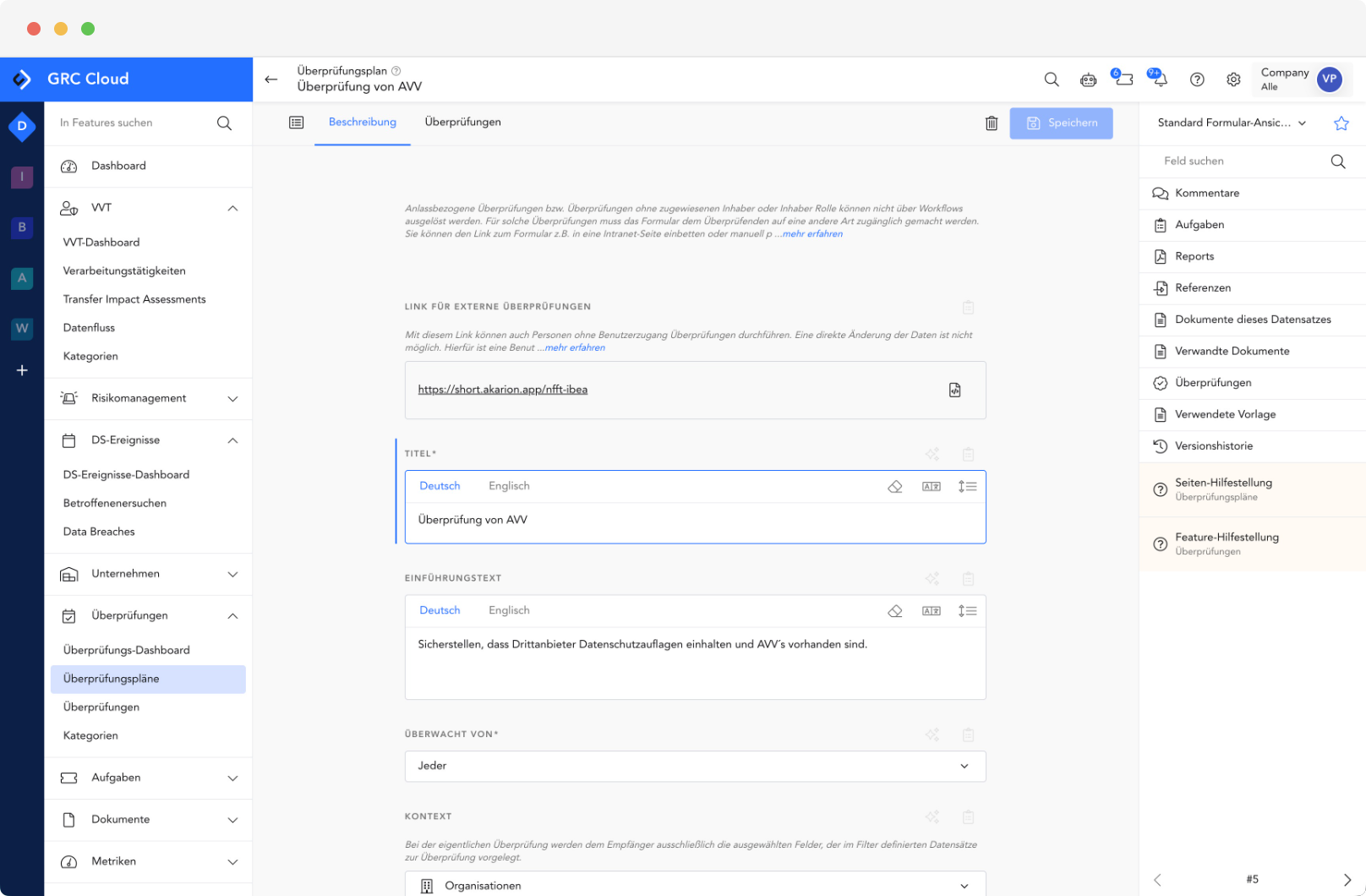Open global search with the magnifier icon
The image size is (1366, 896).
[1051, 79]
